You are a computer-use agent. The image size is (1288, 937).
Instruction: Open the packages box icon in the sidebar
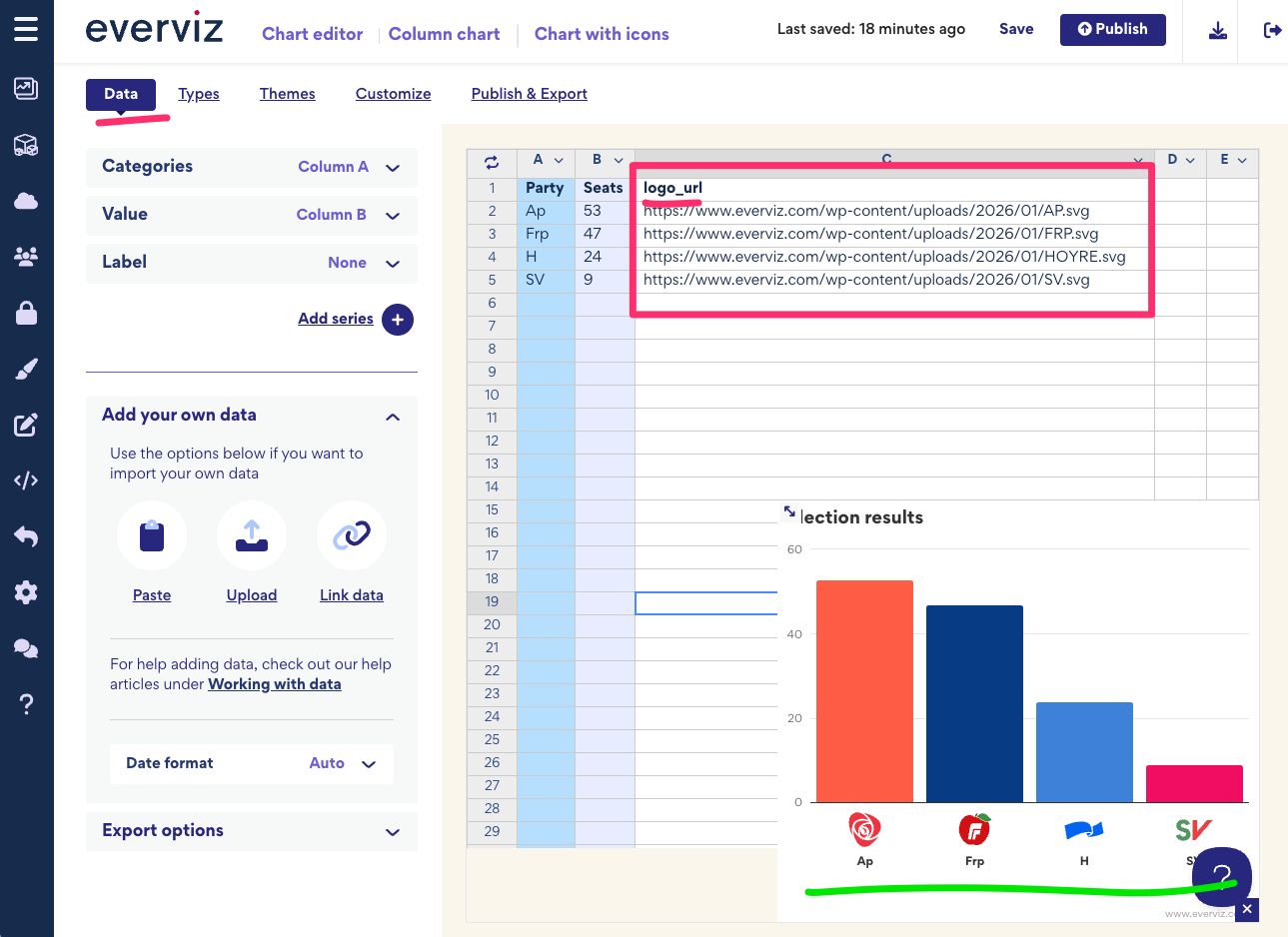point(26,145)
